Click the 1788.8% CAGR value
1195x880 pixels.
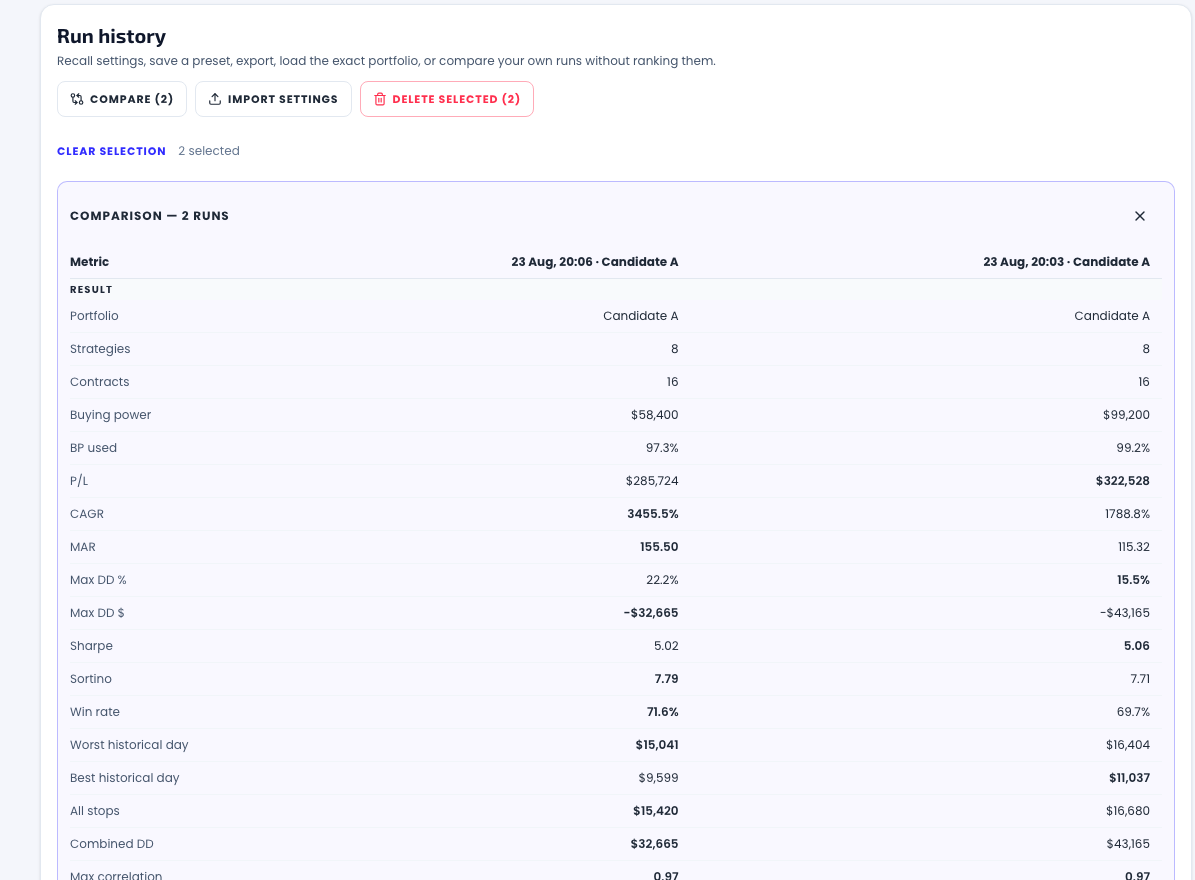click(1127, 514)
